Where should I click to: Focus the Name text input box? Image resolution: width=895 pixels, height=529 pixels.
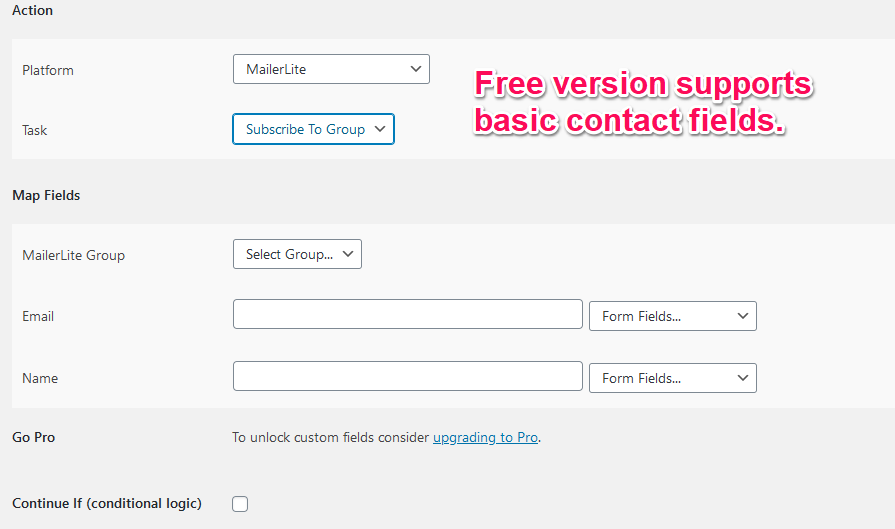point(407,376)
